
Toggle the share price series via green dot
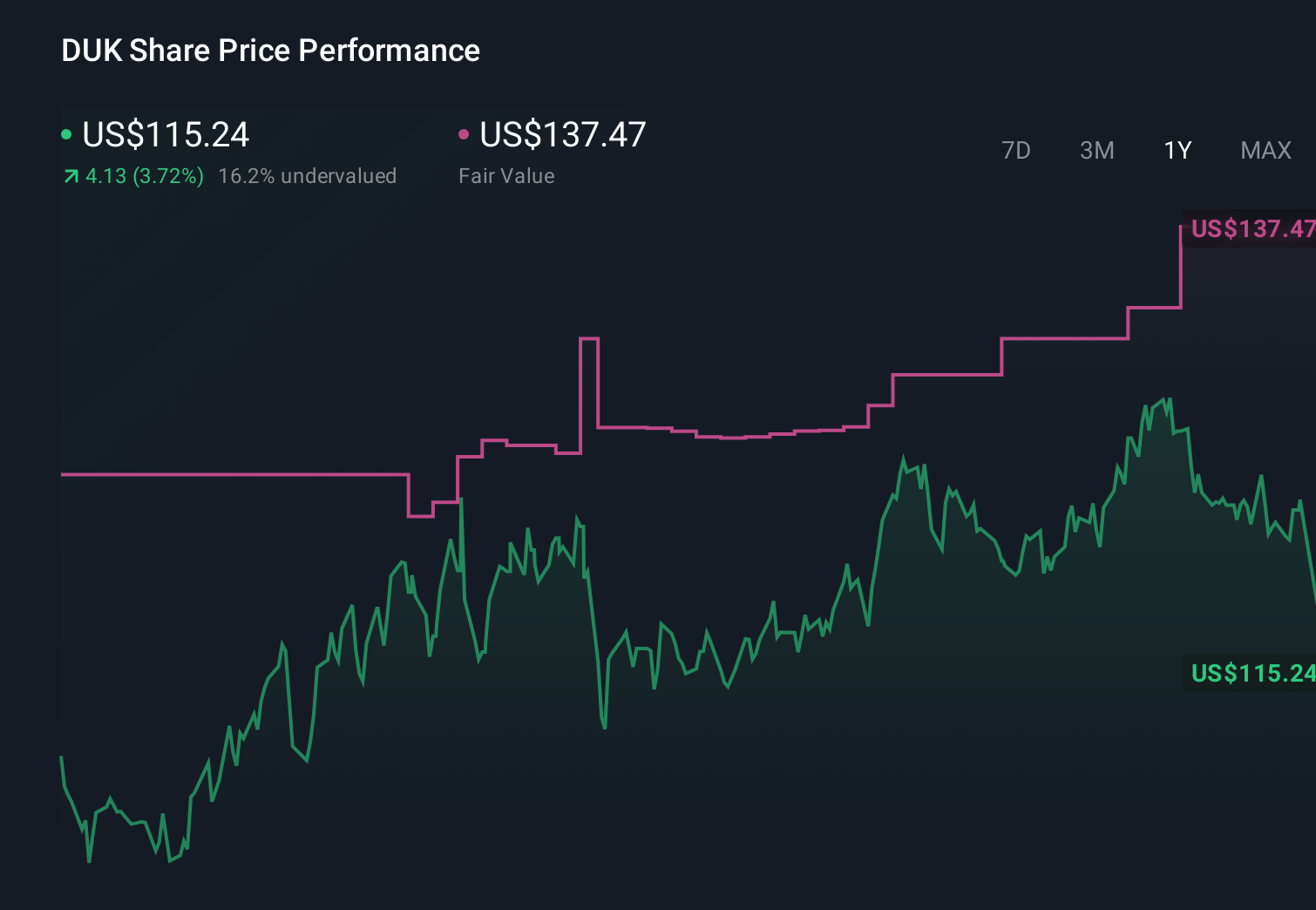pos(68,135)
